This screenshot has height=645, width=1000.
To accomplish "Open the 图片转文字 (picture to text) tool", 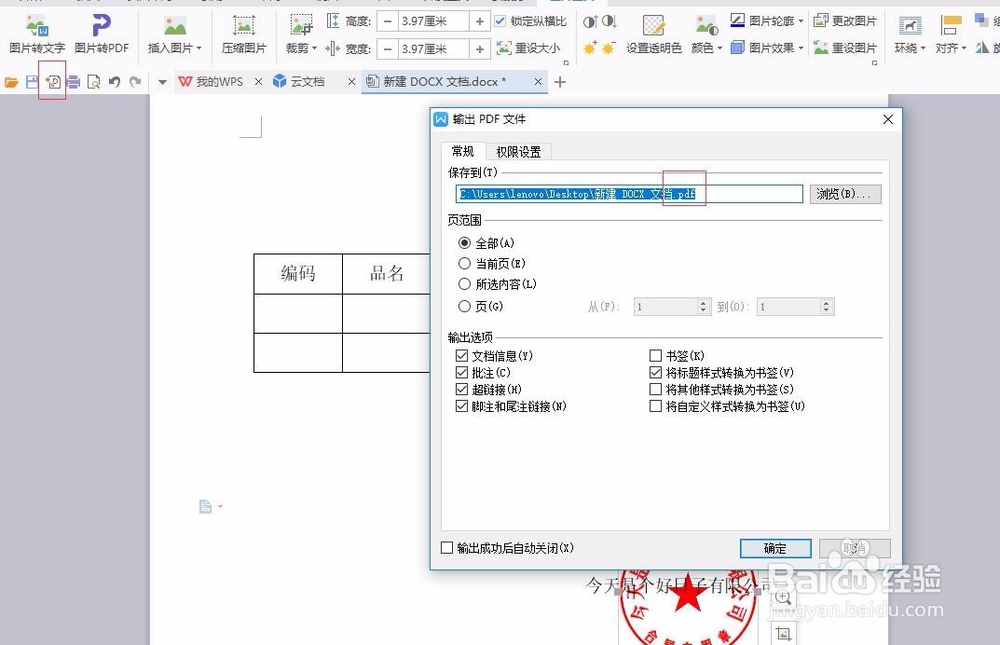I will 37,35.
